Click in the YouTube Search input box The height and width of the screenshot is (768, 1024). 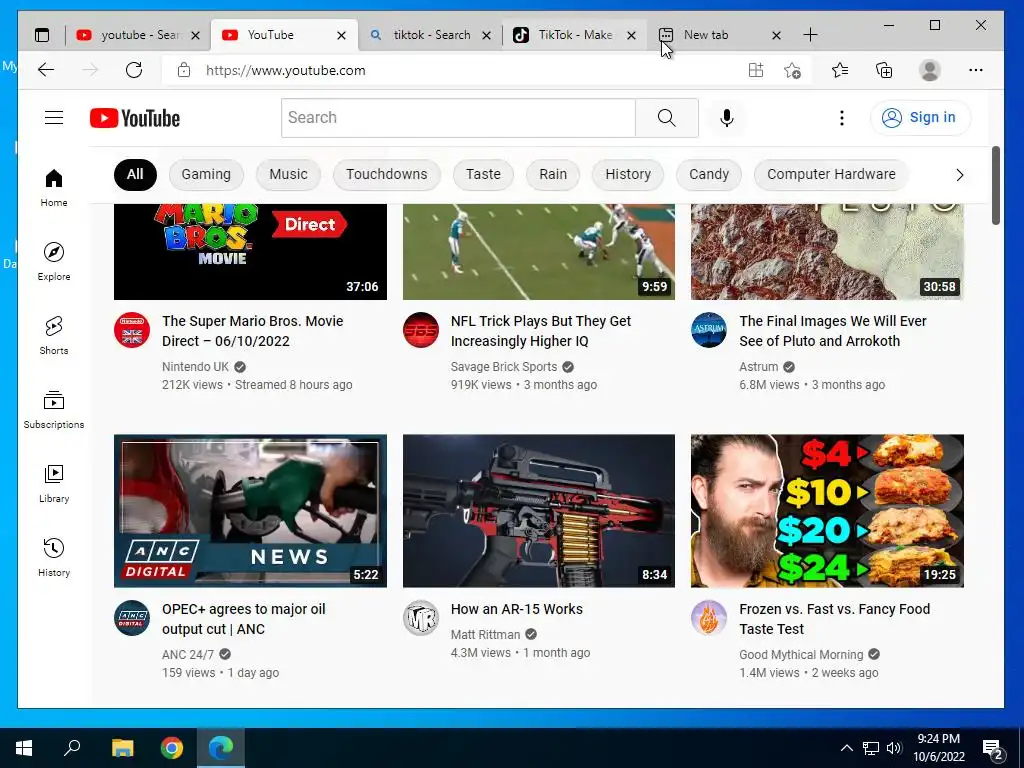(x=458, y=118)
